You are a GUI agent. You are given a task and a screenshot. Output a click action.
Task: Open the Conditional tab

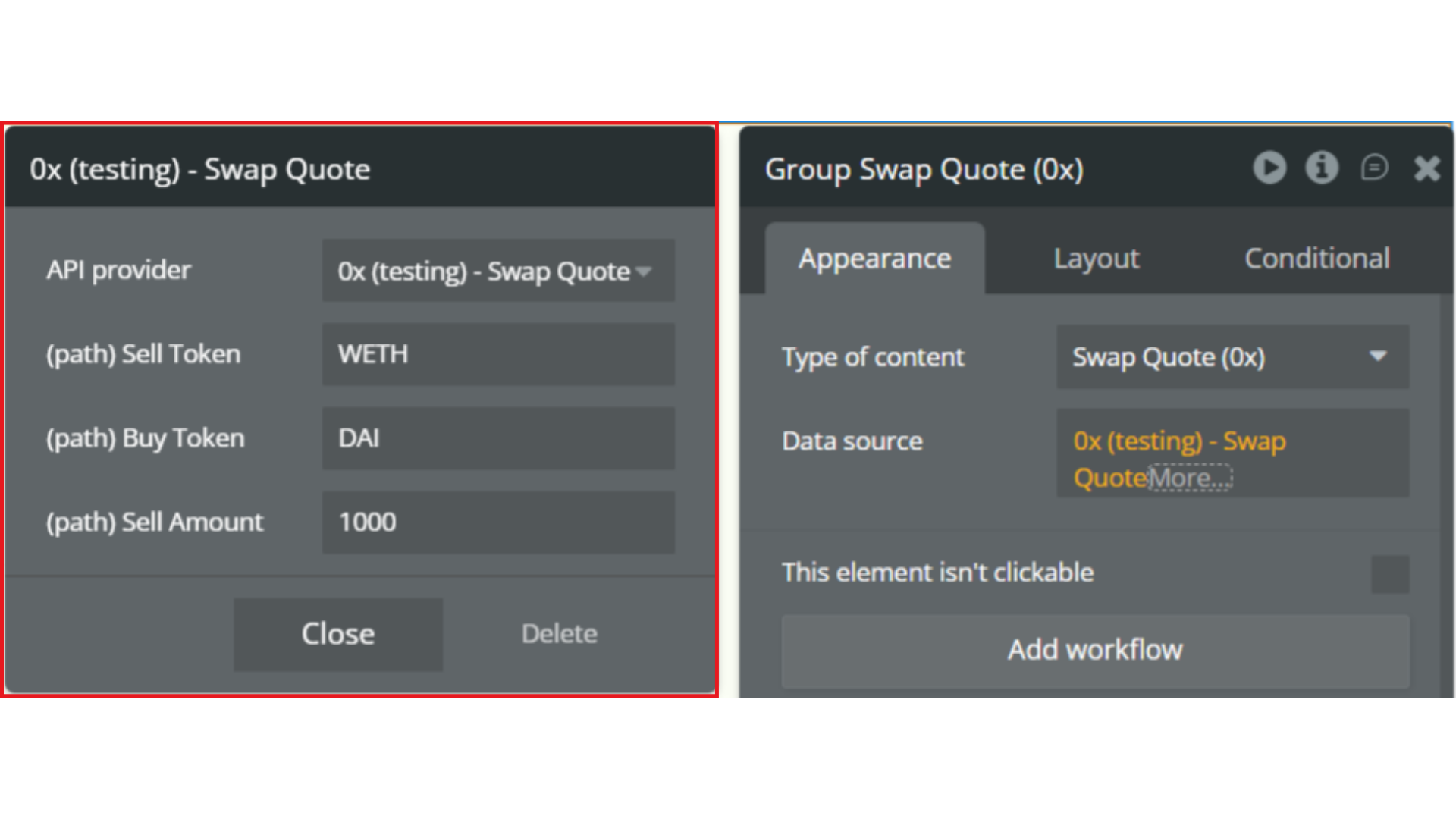1316,259
